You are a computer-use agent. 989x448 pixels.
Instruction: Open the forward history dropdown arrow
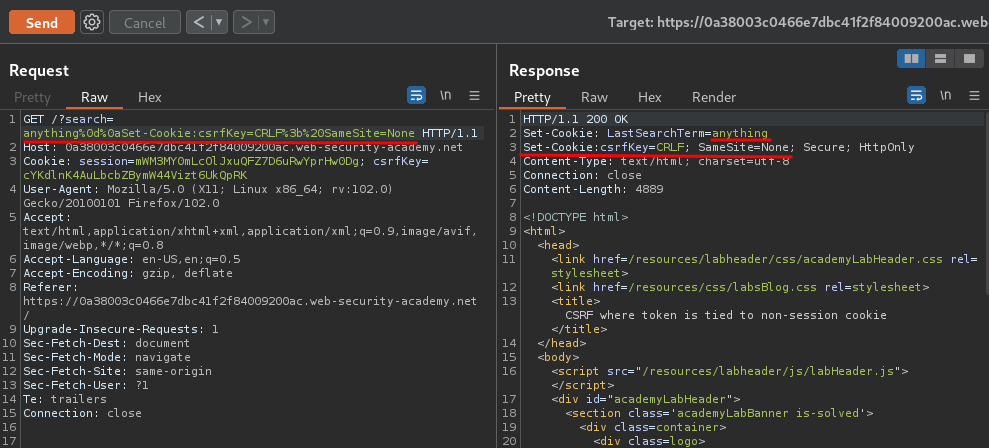[266, 23]
